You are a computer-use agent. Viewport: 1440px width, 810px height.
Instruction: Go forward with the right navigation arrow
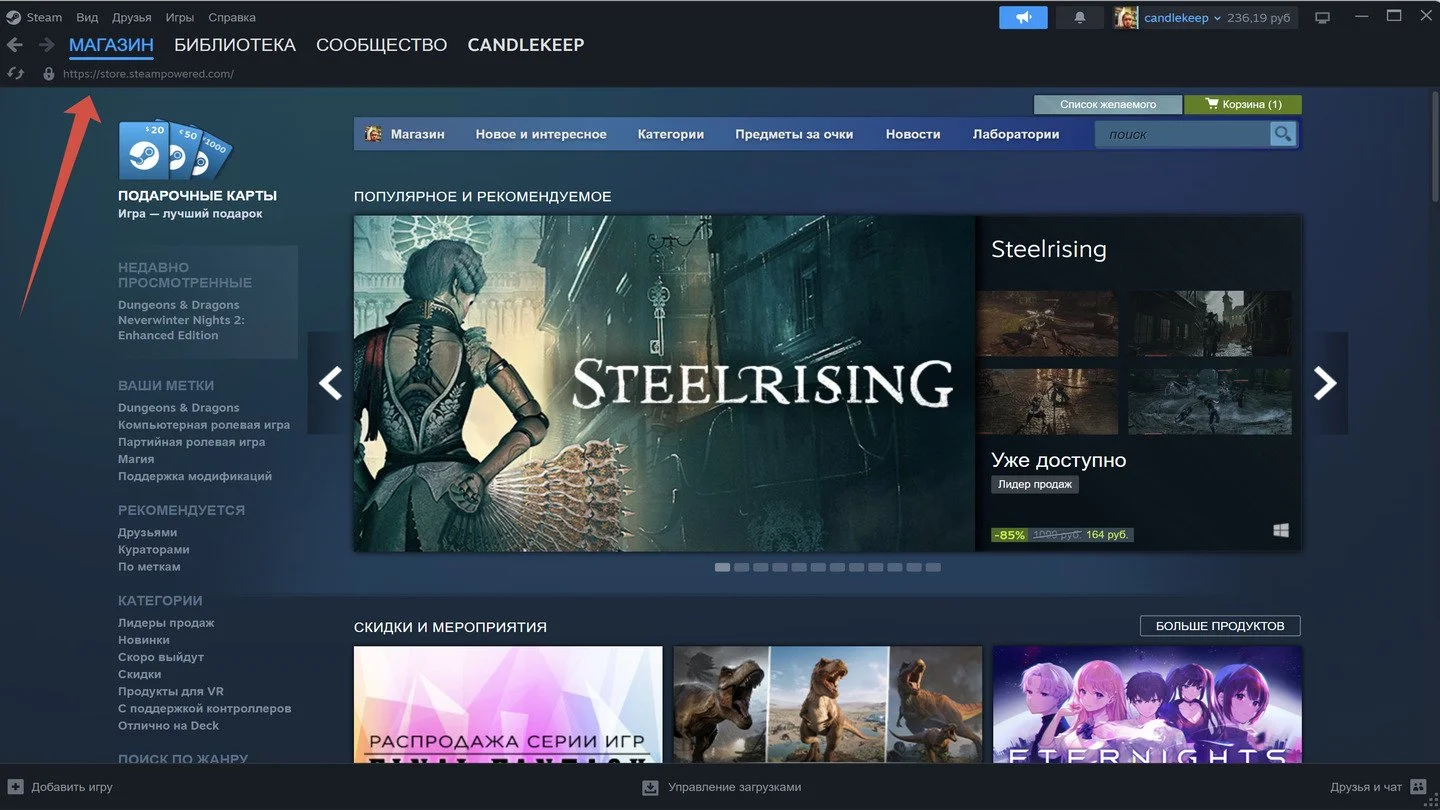(46, 45)
